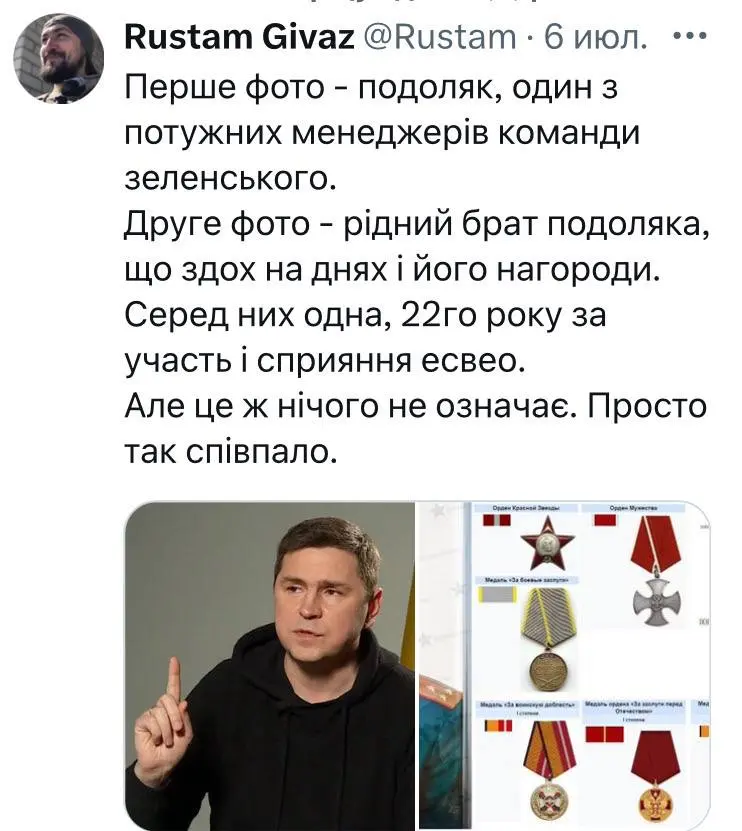Click the tweet text starting Перше фото
This screenshot has width=742, height=831.
(416, 270)
